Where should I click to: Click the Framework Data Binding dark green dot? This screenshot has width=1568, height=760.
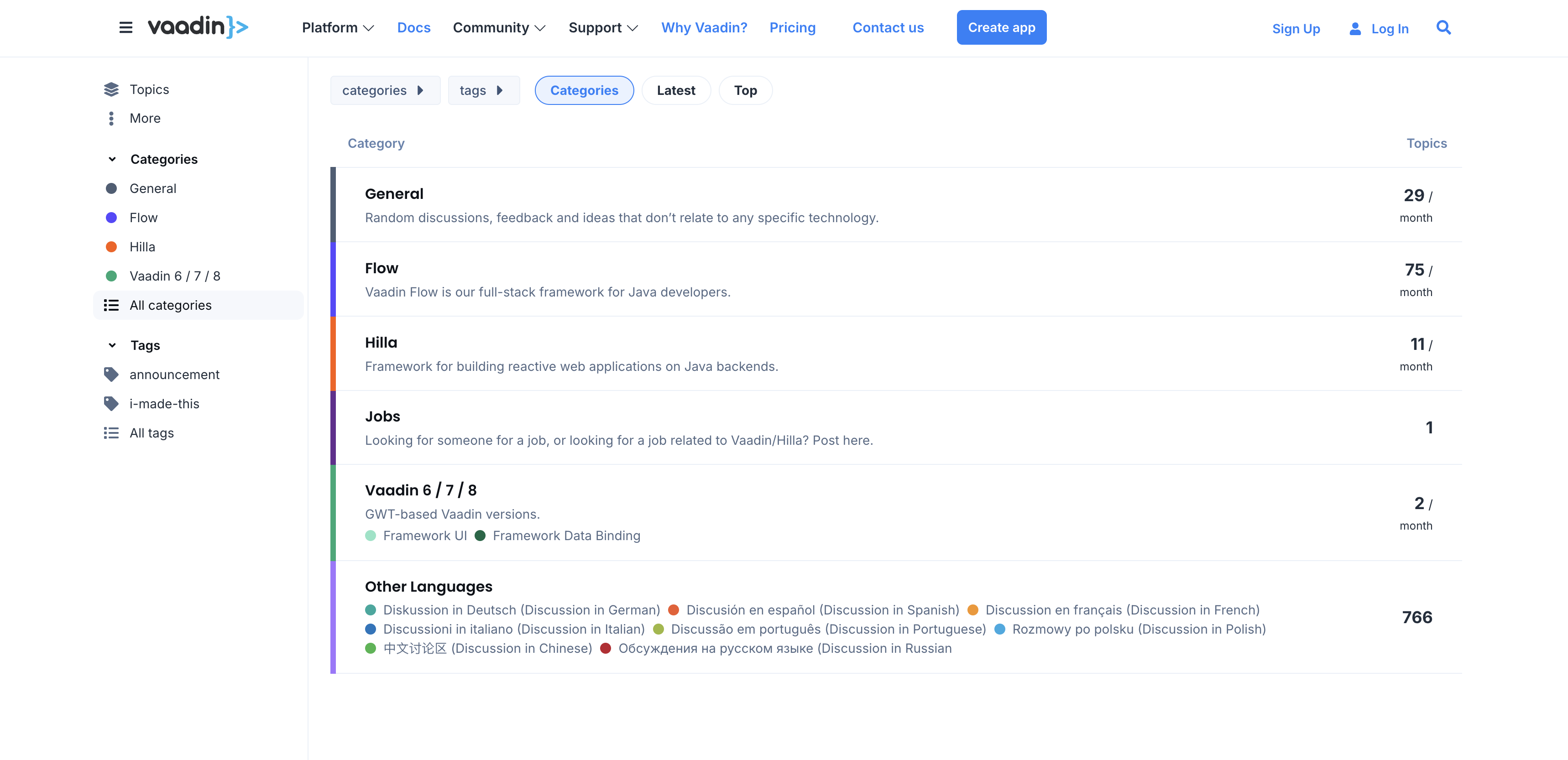[480, 536]
